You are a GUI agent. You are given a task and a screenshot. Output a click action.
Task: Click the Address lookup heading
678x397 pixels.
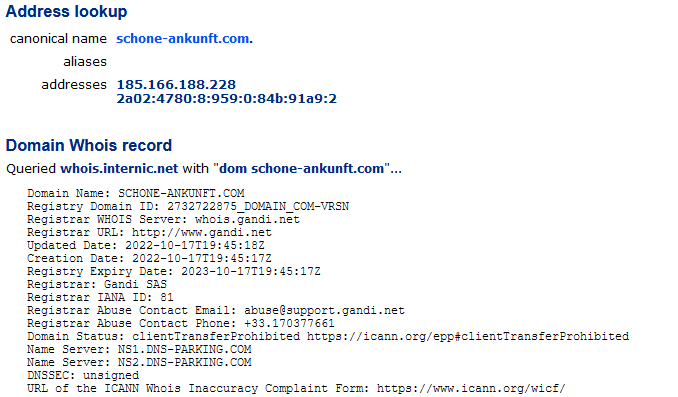coord(66,11)
